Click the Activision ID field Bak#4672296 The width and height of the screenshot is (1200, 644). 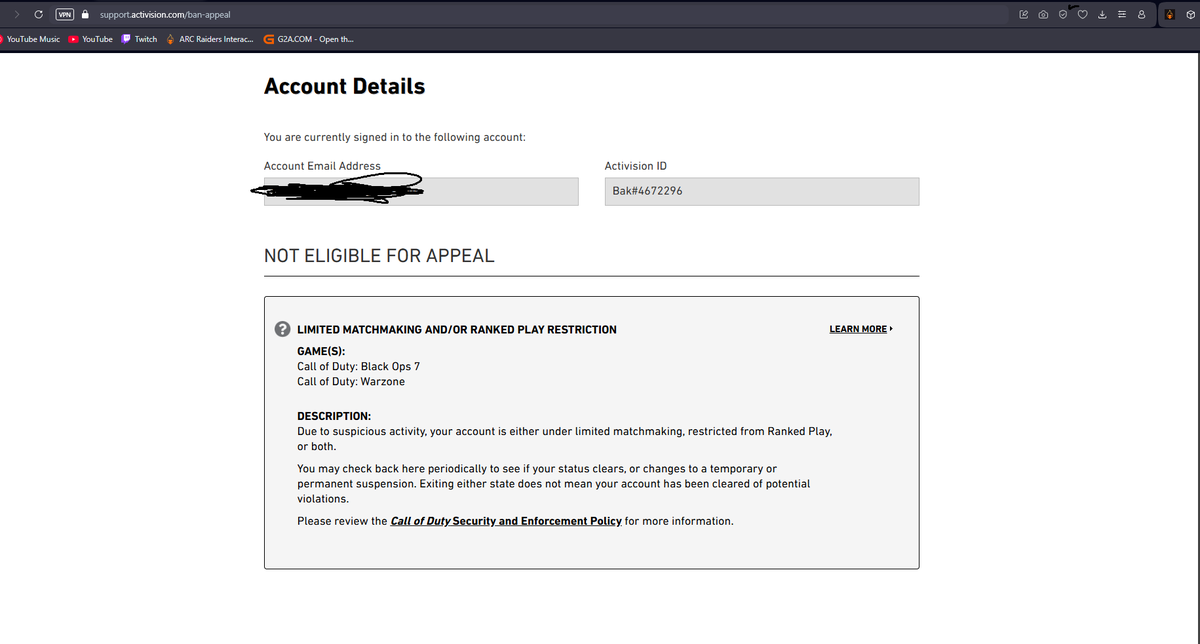[761, 191]
